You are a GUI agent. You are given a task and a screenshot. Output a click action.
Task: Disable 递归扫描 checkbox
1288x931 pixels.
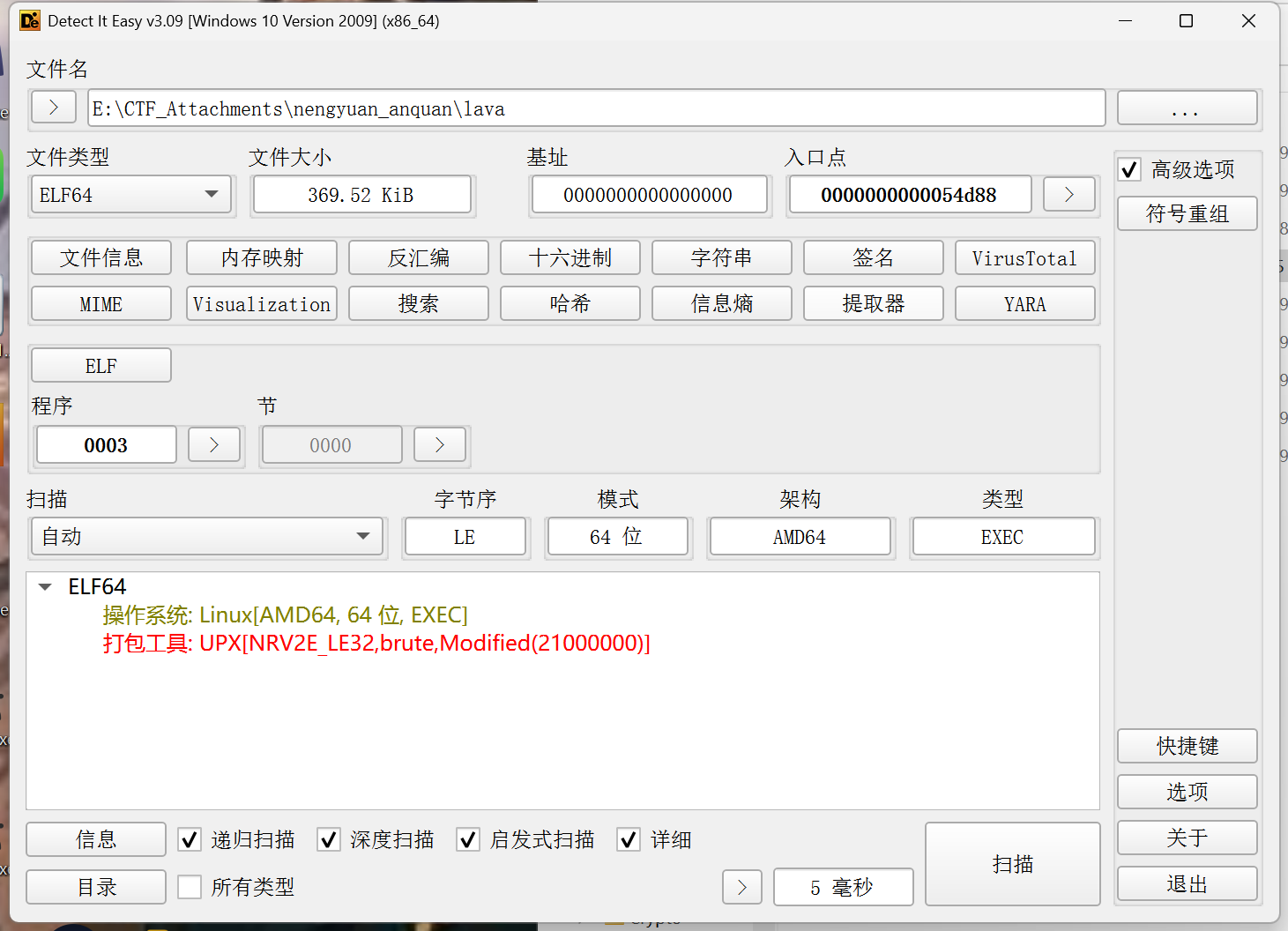[190, 839]
